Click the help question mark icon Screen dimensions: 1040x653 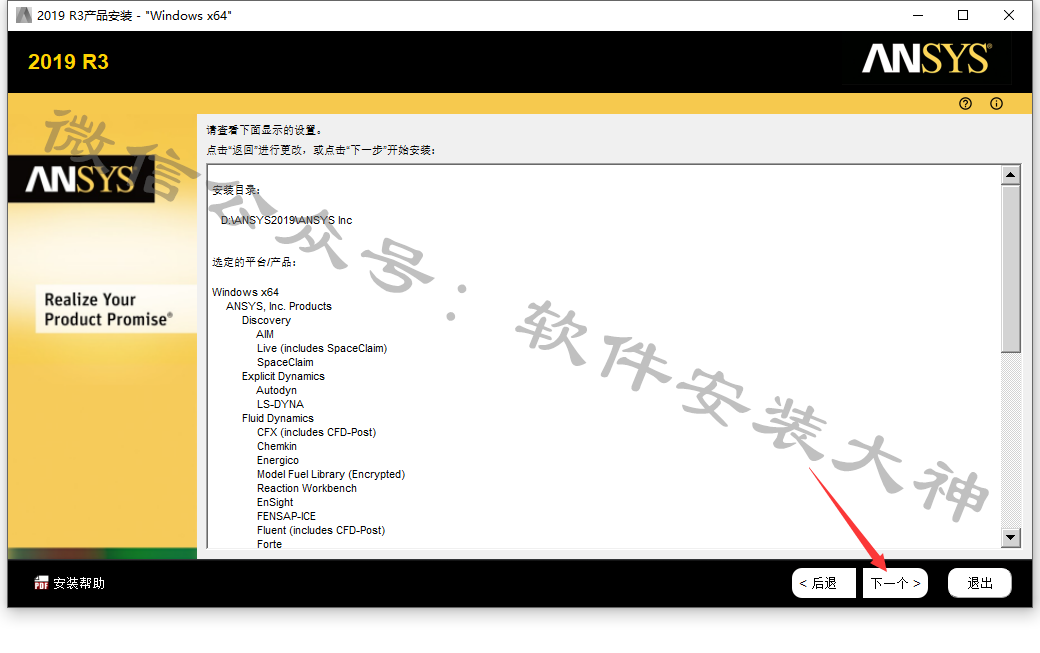[x=965, y=103]
